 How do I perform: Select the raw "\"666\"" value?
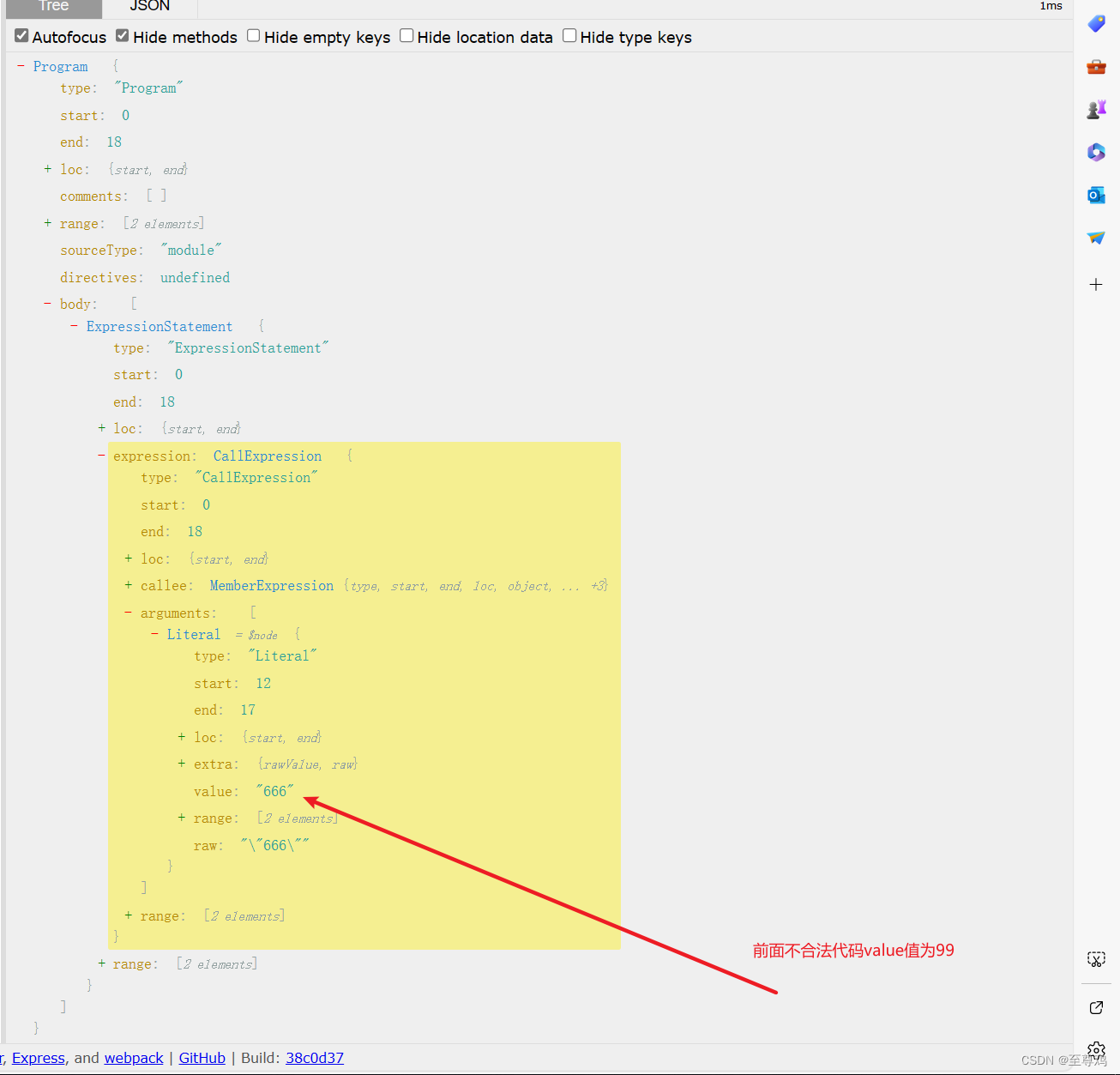(x=274, y=845)
